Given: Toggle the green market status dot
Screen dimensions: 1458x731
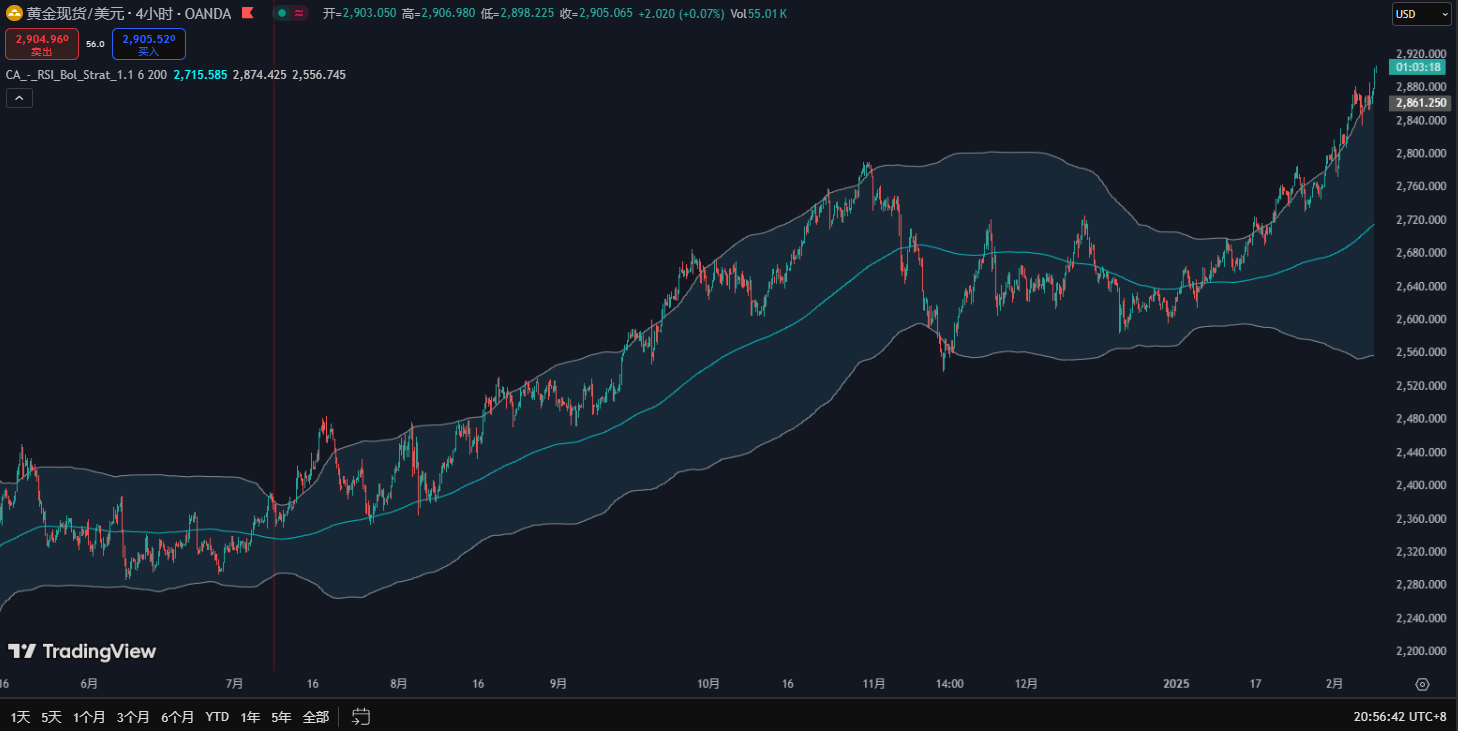Looking at the screenshot, I should point(283,13).
